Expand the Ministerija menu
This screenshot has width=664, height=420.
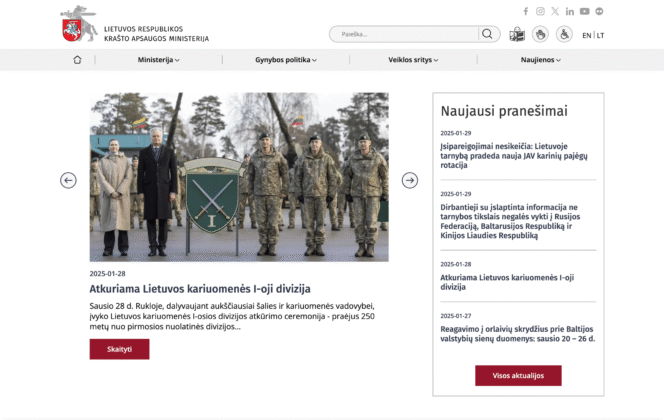[x=158, y=60]
